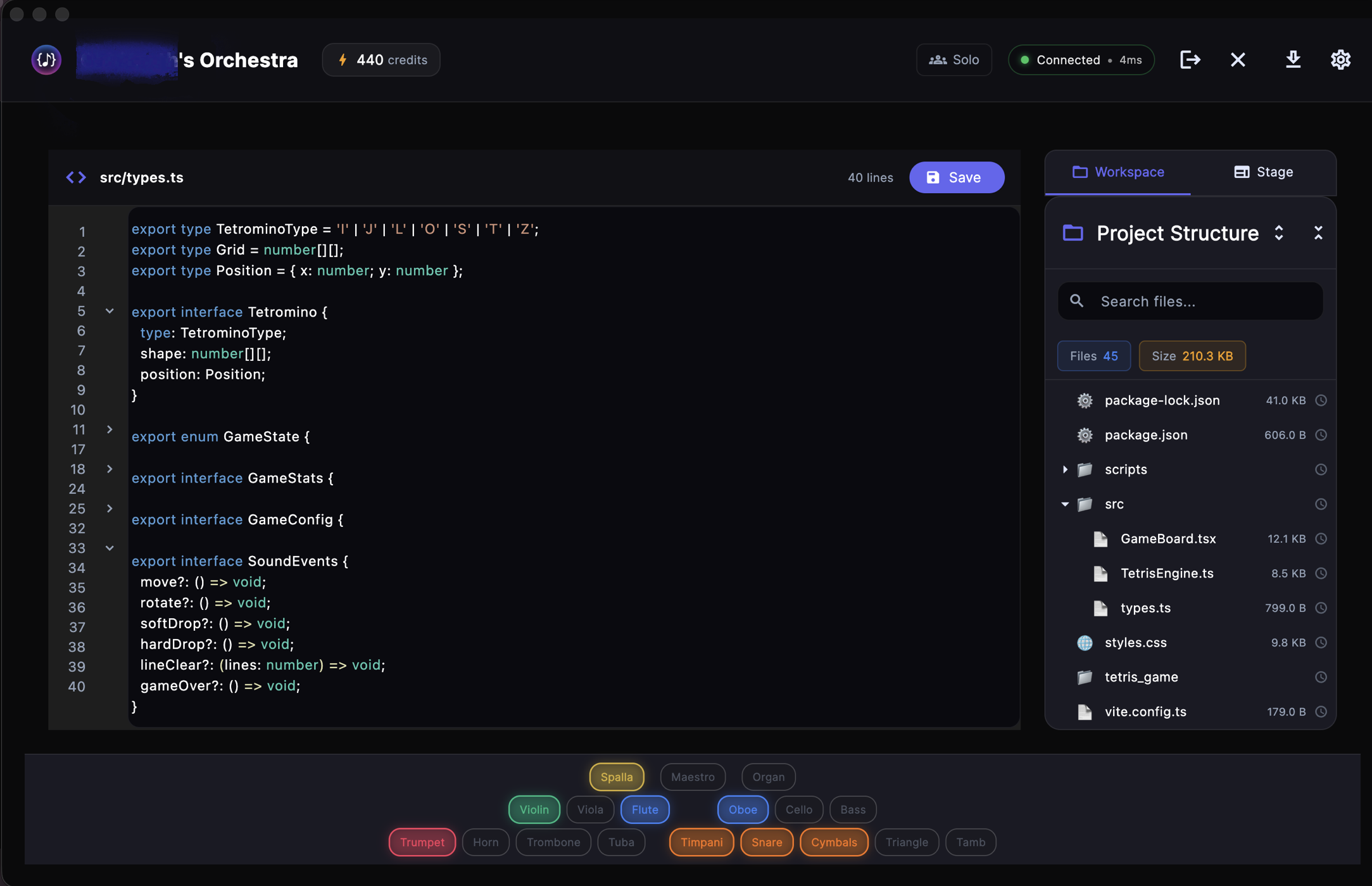The width and height of the screenshot is (1372, 886).
Task: Open the settings gear in the top bar
Action: (x=1340, y=60)
